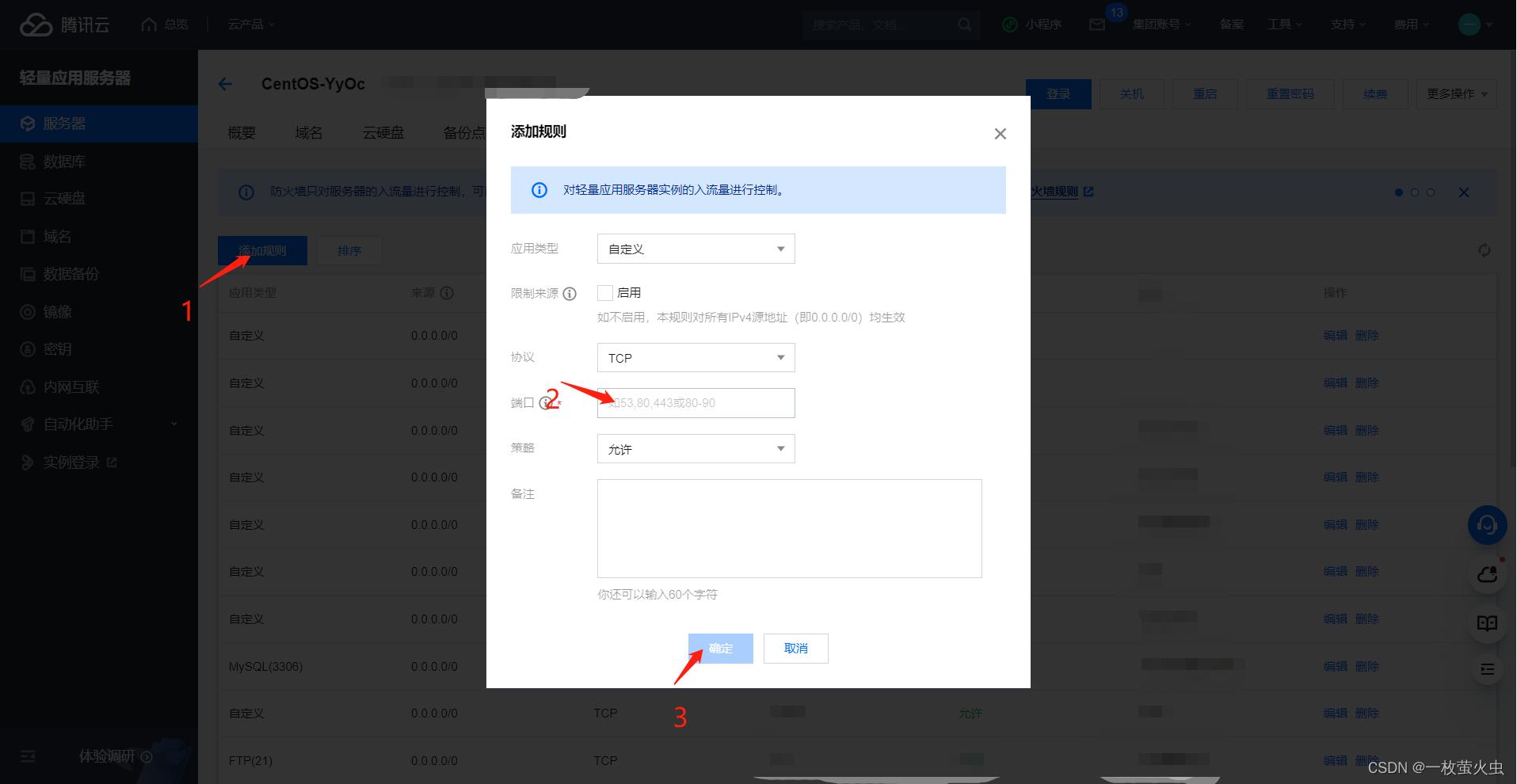Image resolution: width=1517 pixels, height=784 pixels.
Task: Click 删除 in the MySQL(3306) row
Action: pos(1367,666)
